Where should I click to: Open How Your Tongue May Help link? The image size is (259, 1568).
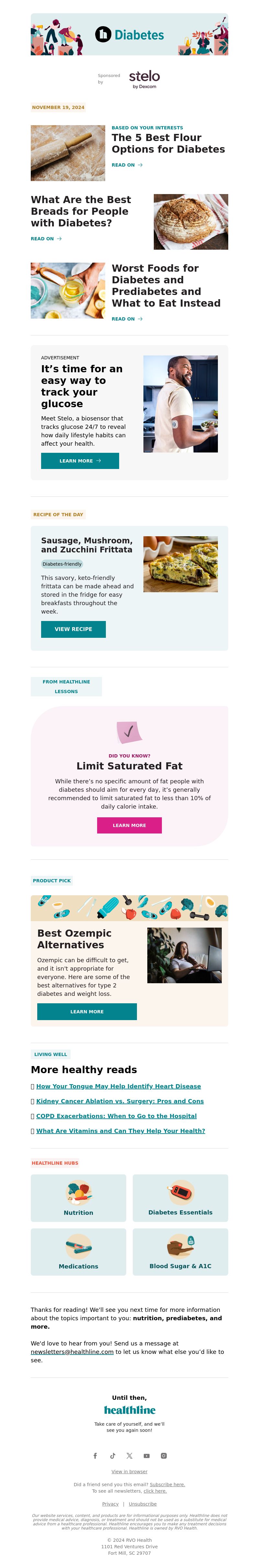click(118, 1086)
